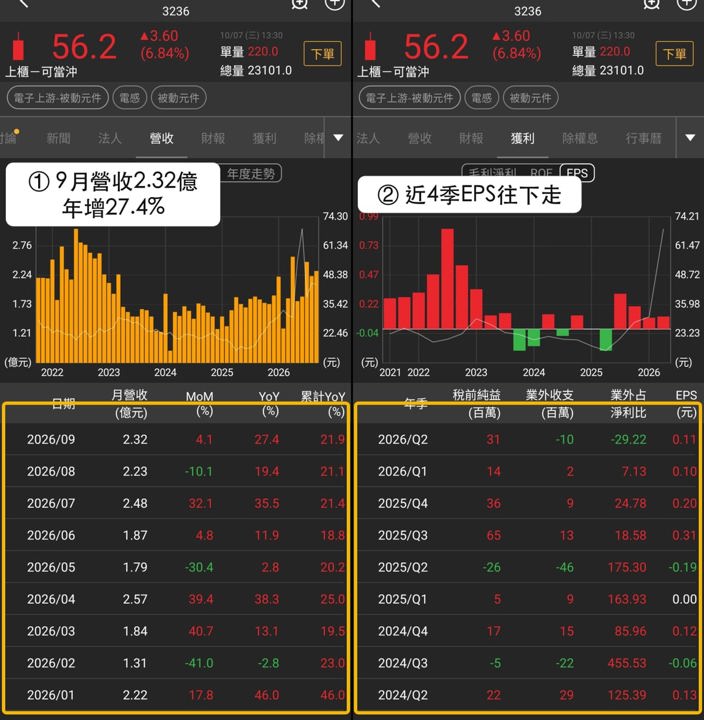
Task: Select the 被動元件 tag in the right panel
Action: tap(530, 98)
